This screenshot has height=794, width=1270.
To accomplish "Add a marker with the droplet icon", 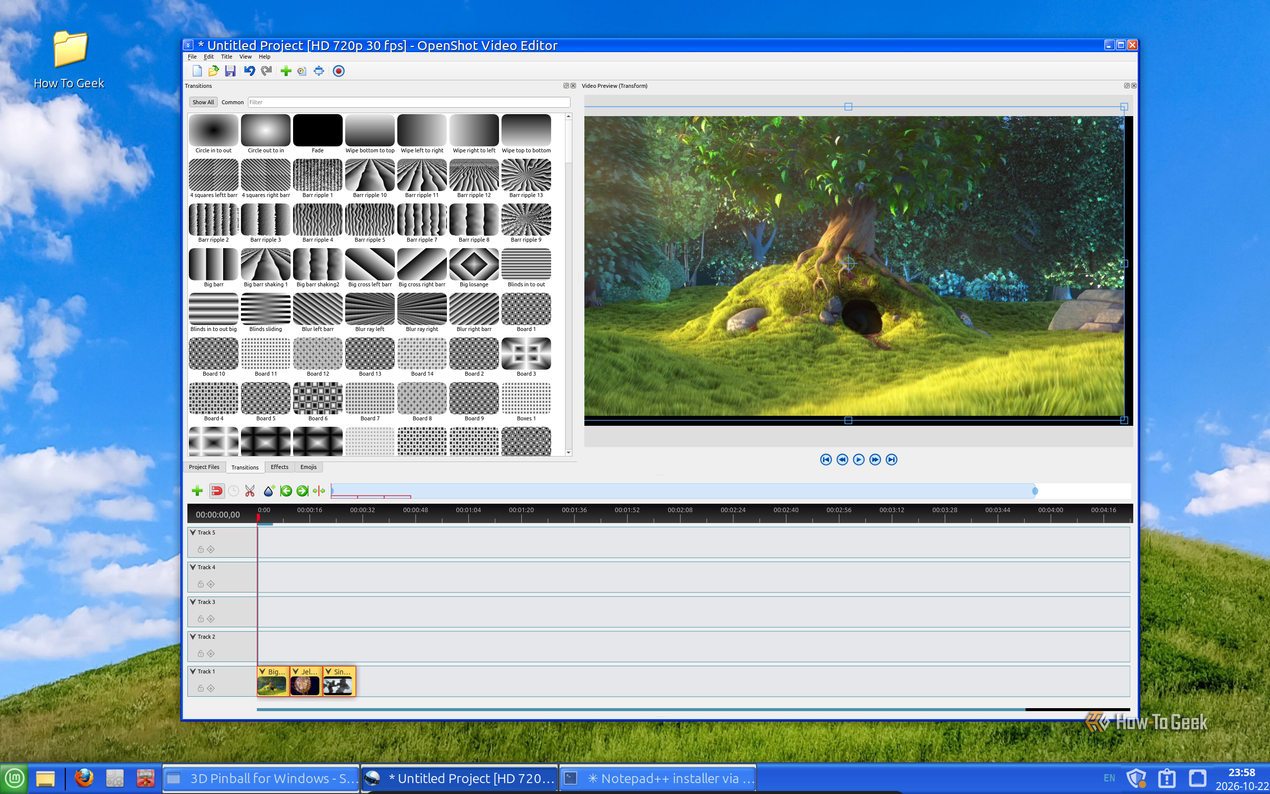I will [268, 491].
